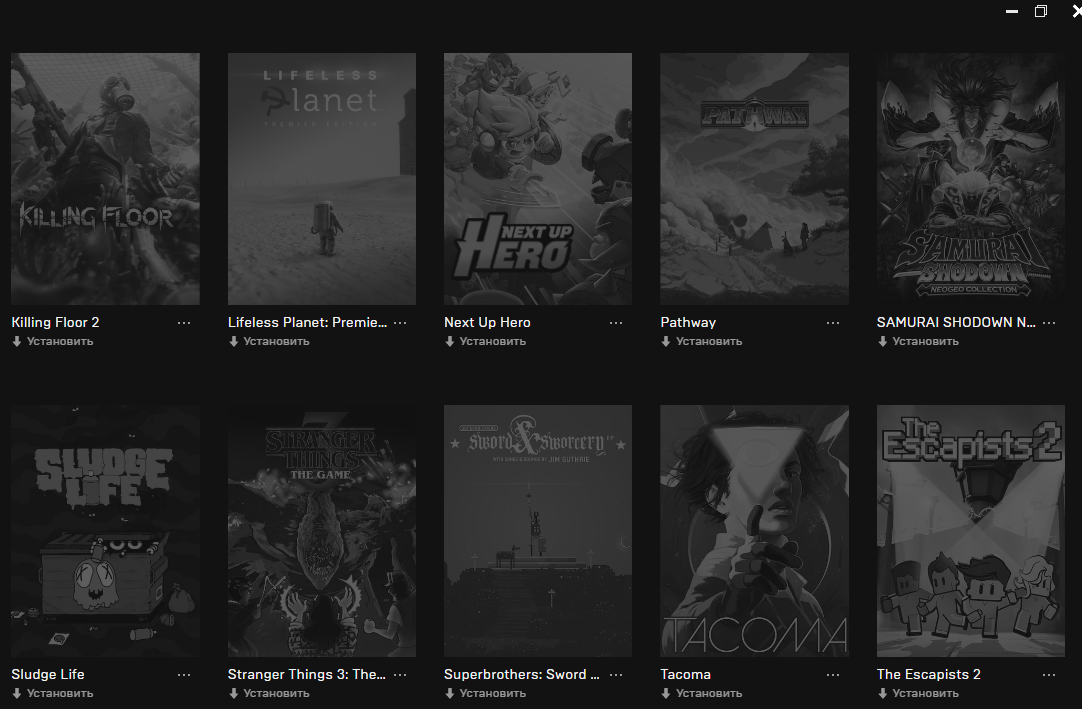Screen dimensions: 1082x709
Task: Open the three-dot menu for Stranger Things 3
Action: click(x=400, y=675)
